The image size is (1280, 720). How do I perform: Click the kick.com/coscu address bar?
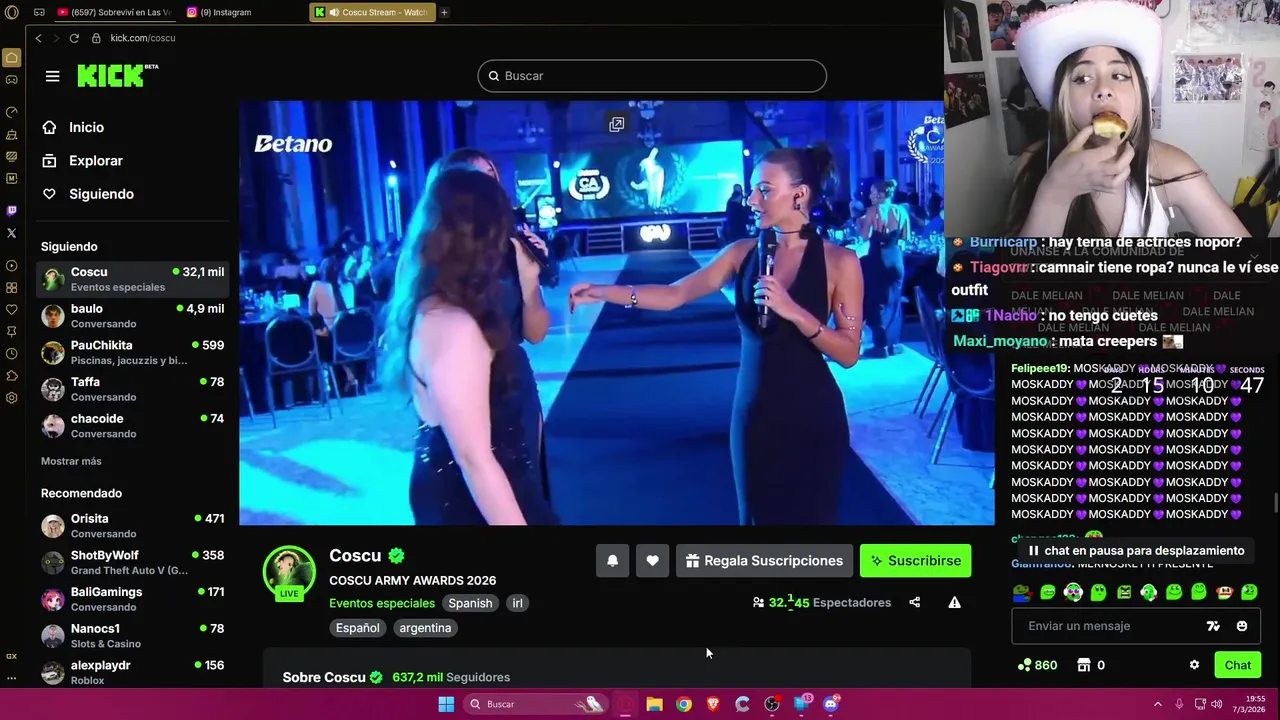point(143,38)
